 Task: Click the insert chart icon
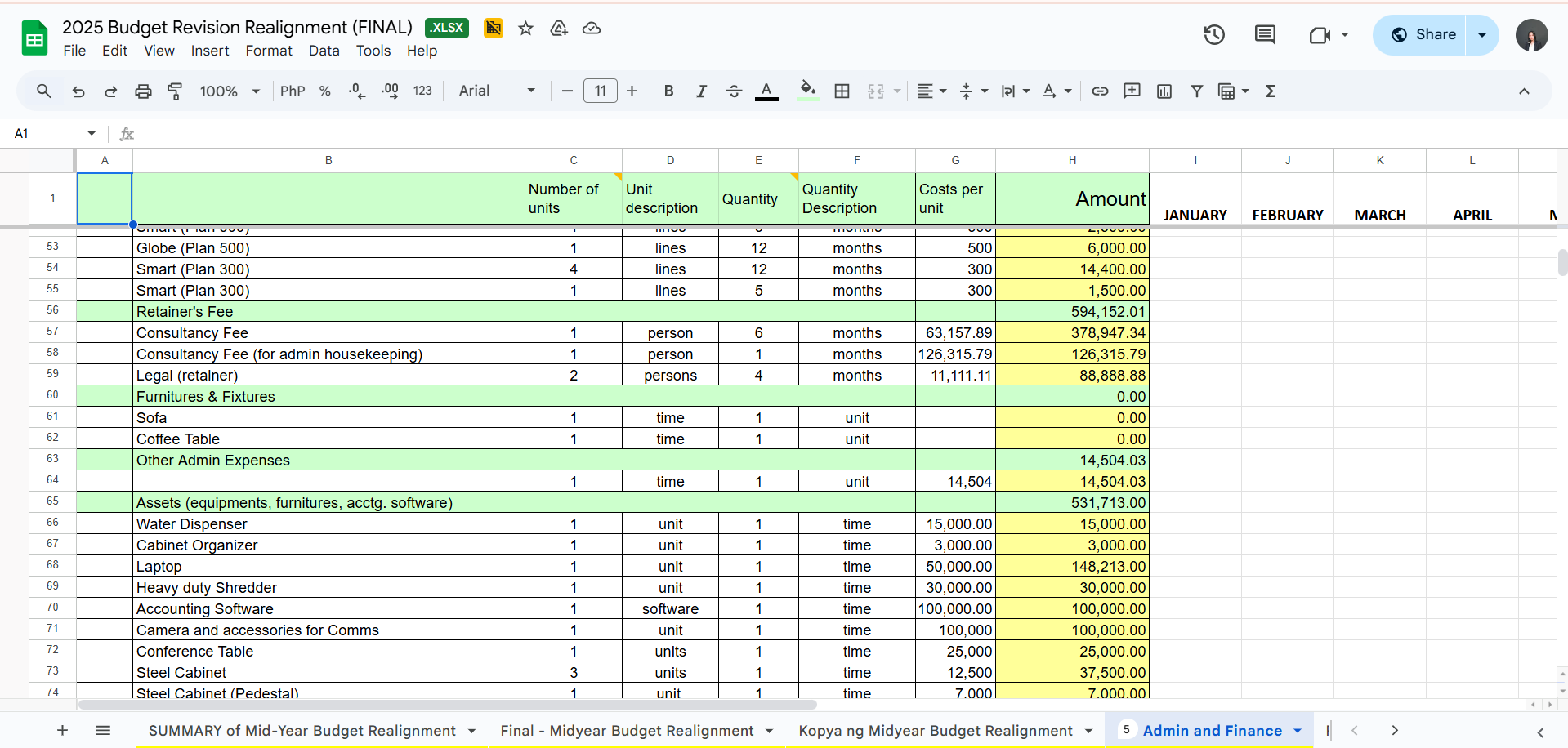pyautogui.click(x=1164, y=91)
